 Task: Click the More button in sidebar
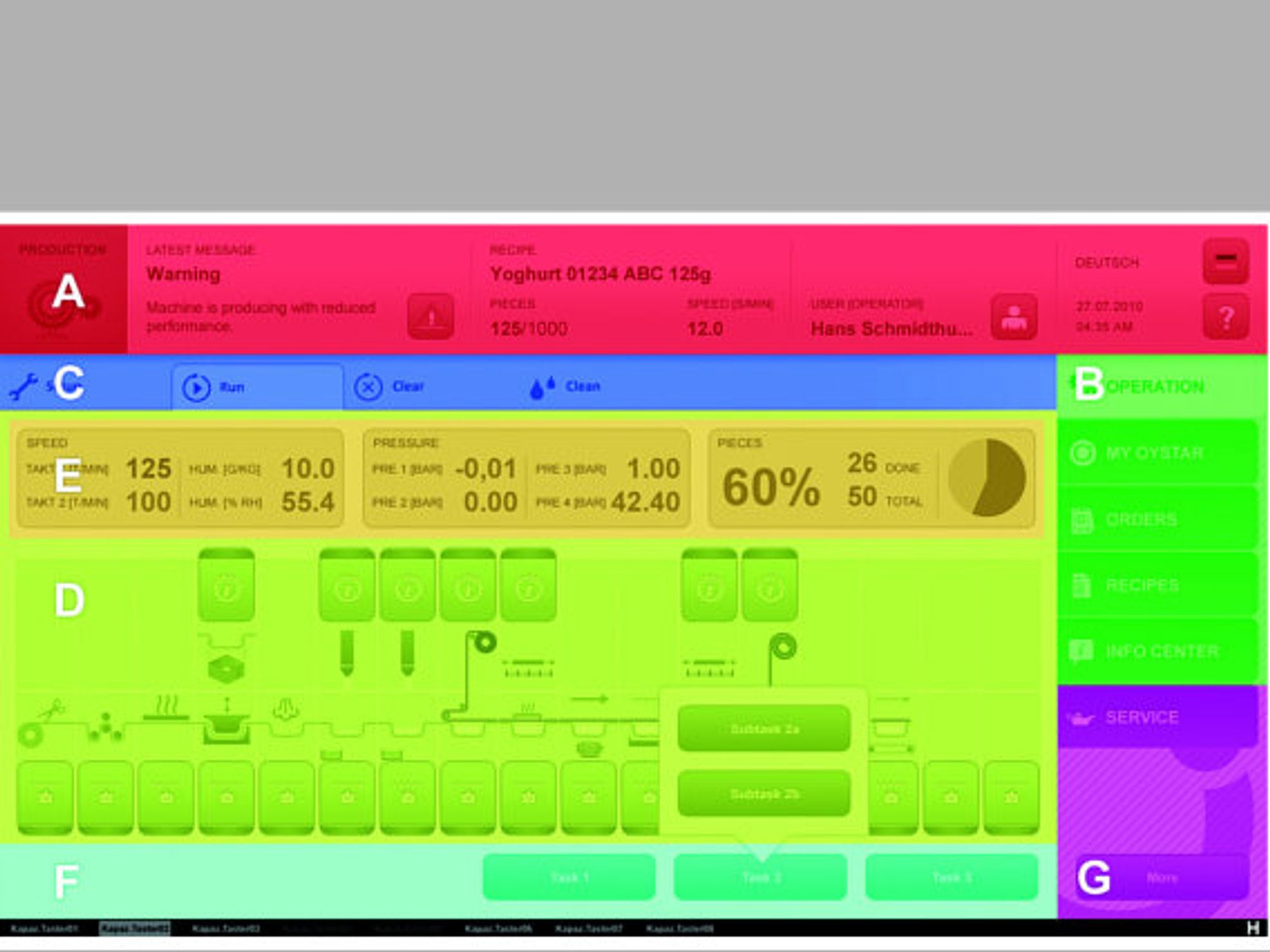pos(1162,877)
